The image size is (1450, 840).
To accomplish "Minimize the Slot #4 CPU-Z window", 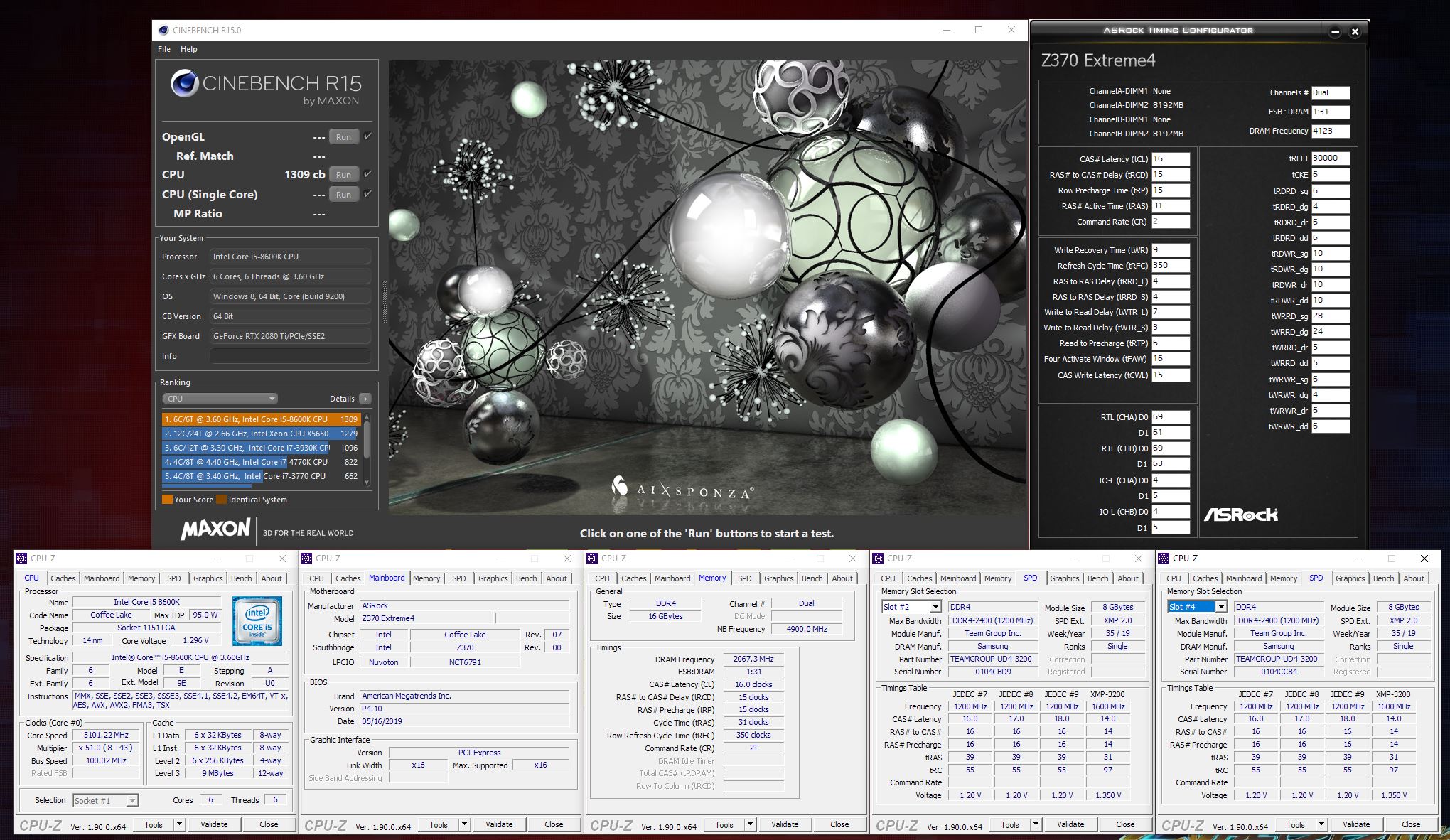I will (1359, 559).
